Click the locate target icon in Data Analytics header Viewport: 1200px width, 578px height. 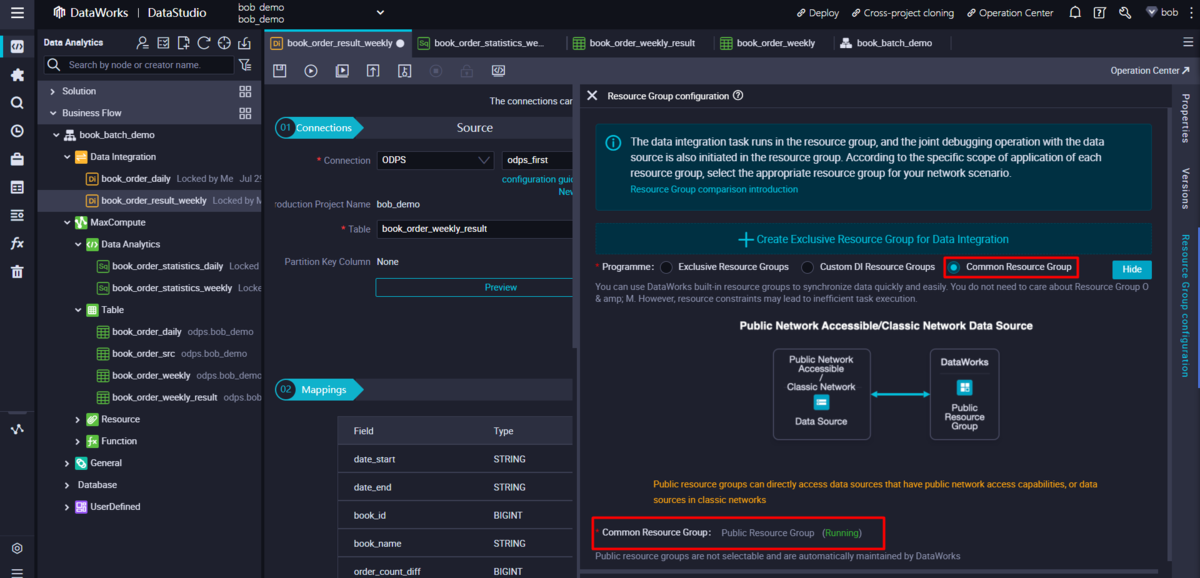click(x=224, y=43)
